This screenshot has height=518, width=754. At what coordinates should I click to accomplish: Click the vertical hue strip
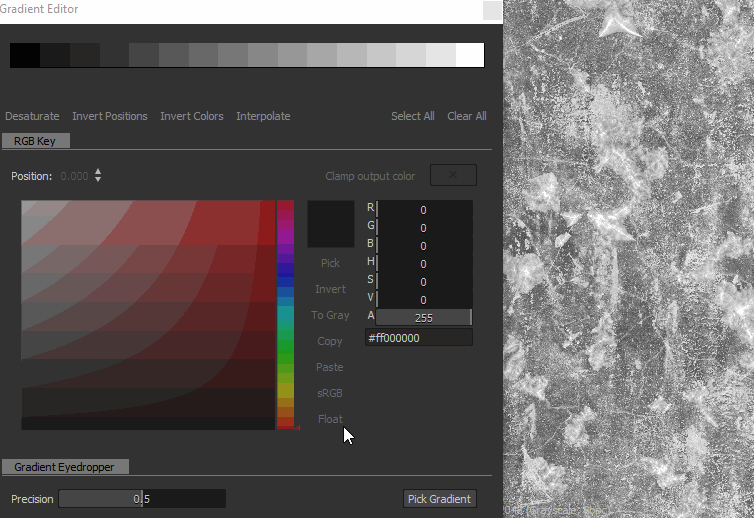(286, 315)
